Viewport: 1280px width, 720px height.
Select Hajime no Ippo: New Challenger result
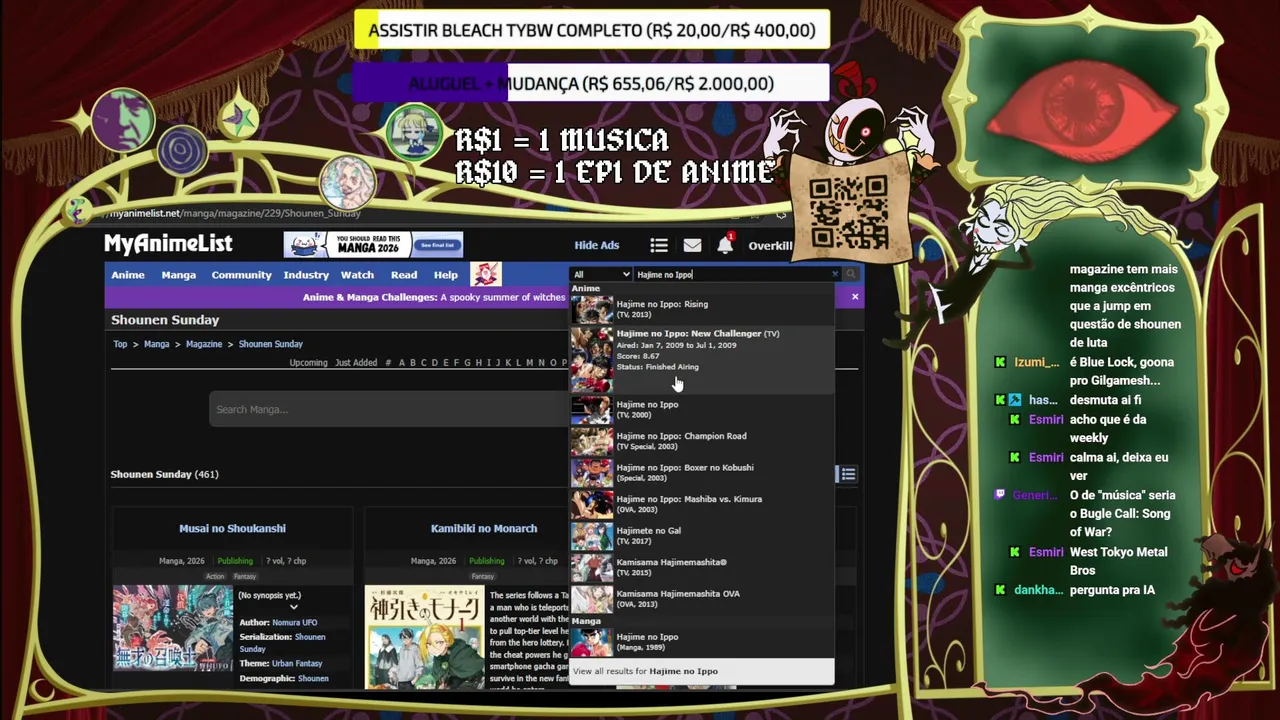click(702, 360)
